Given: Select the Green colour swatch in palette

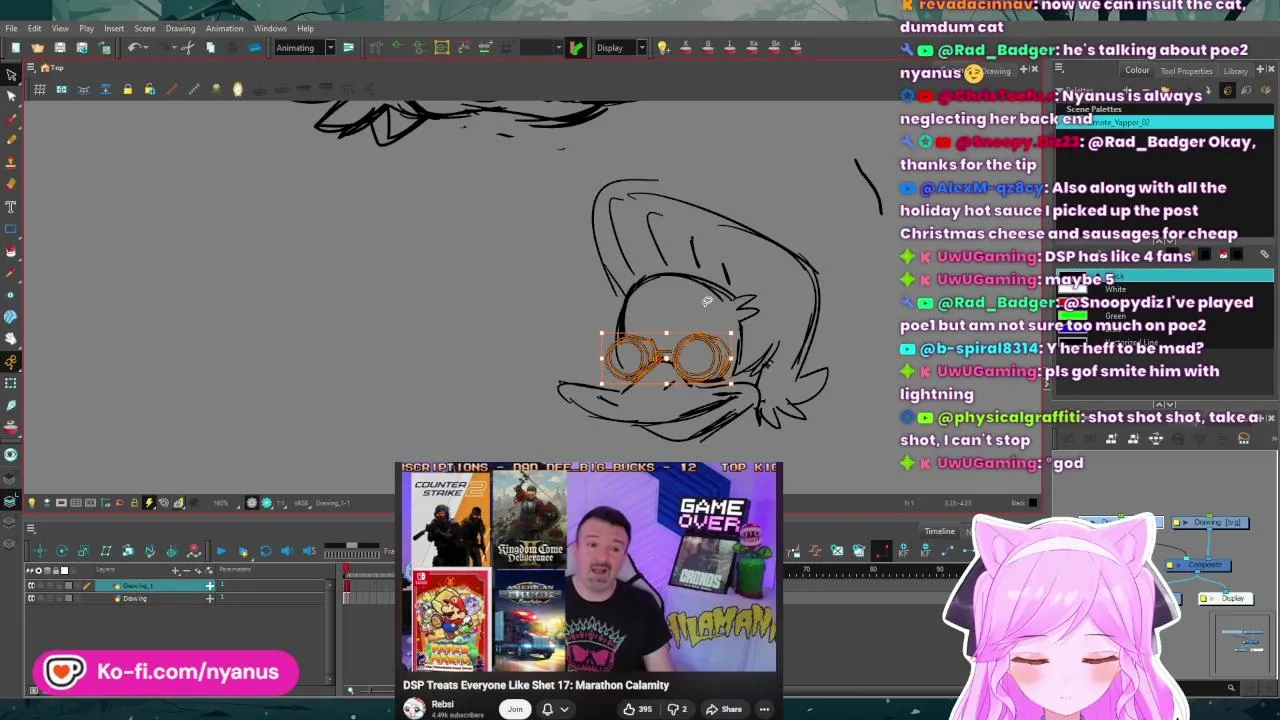Looking at the screenshot, I should point(1073,316).
